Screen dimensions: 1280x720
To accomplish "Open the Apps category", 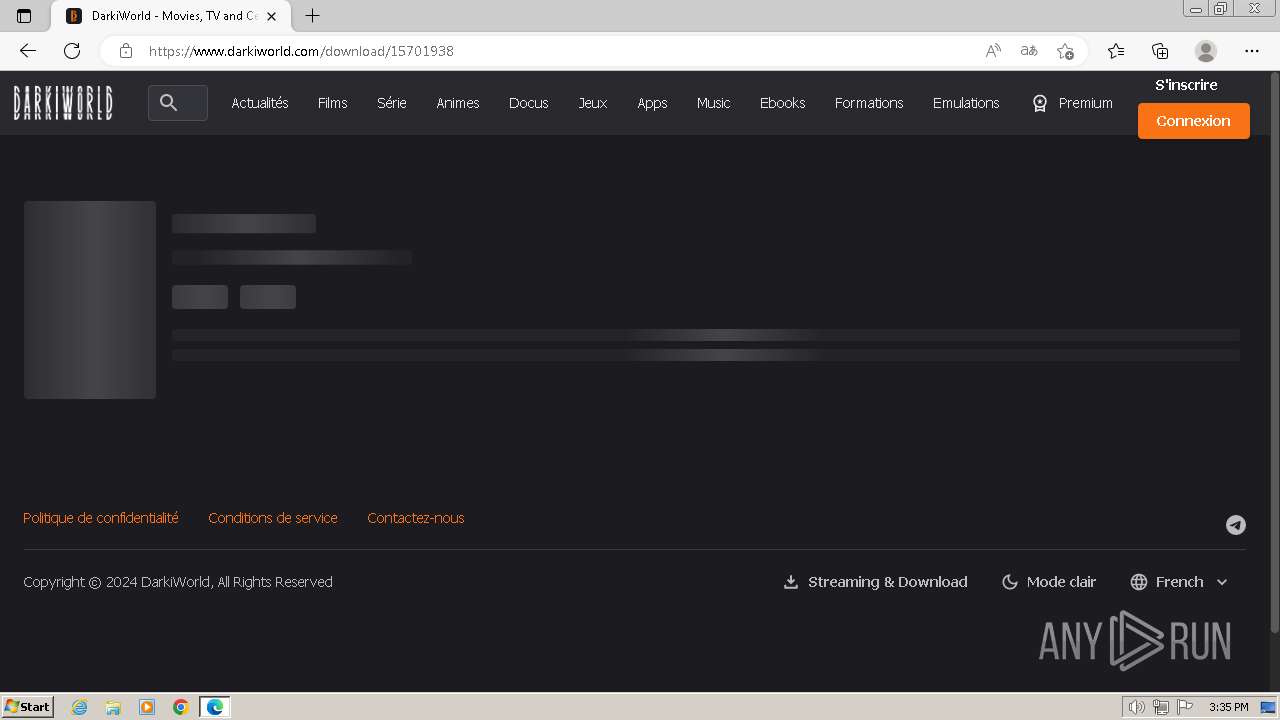I will coord(652,103).
